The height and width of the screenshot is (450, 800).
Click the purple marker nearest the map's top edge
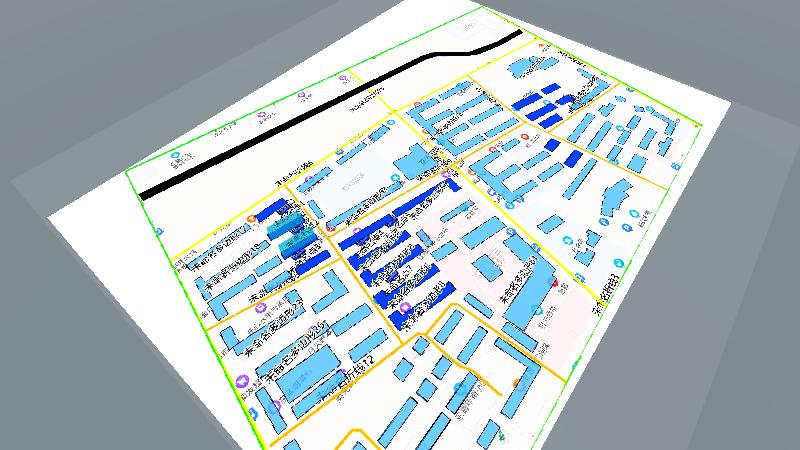click(x=346, y=77)
